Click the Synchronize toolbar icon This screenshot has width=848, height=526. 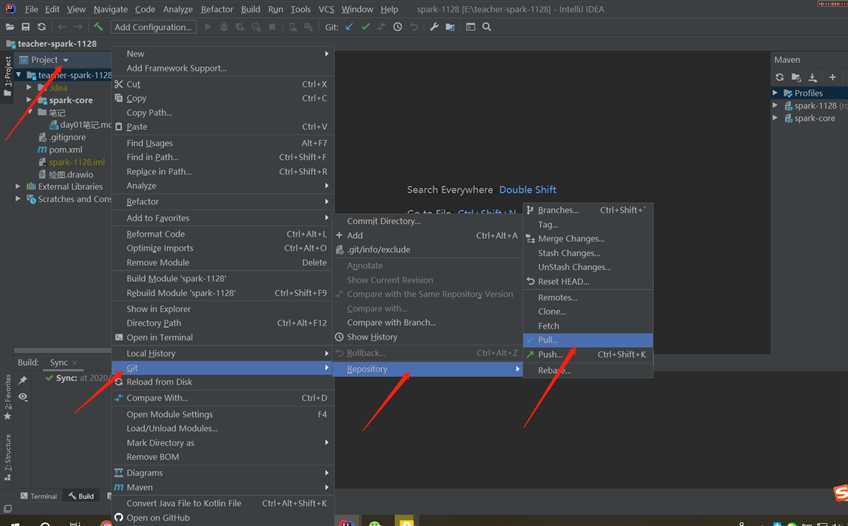tap(42, 27)
